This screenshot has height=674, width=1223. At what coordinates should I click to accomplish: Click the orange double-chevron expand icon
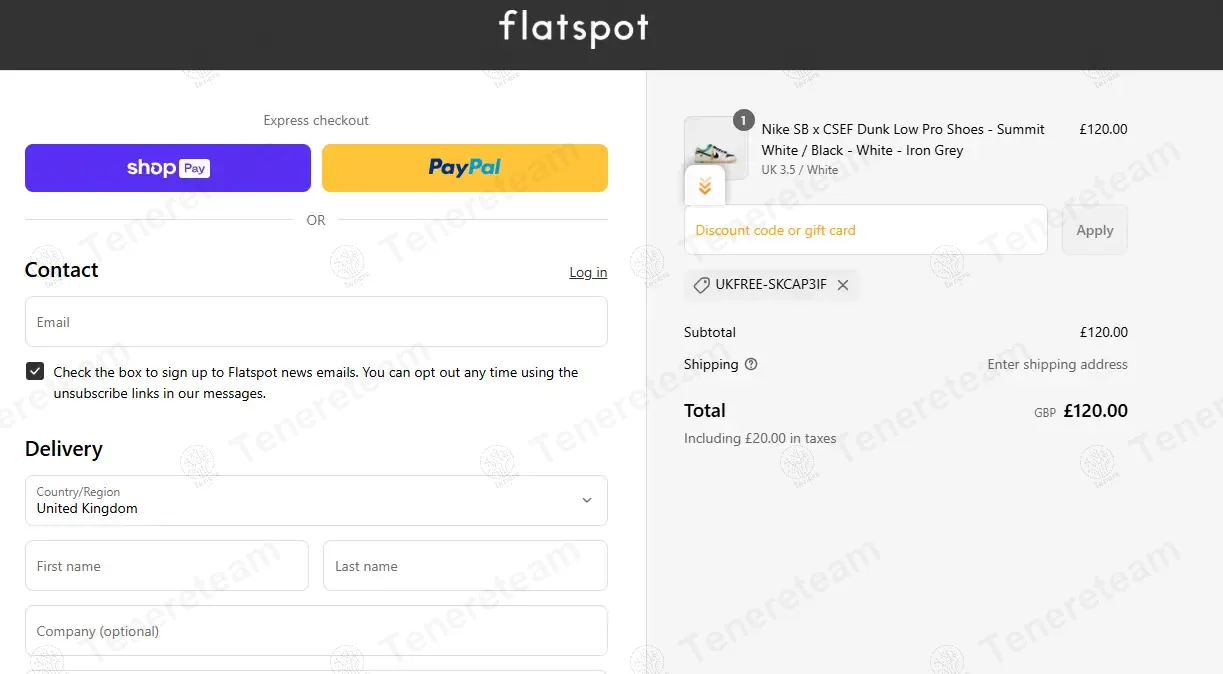705,186
